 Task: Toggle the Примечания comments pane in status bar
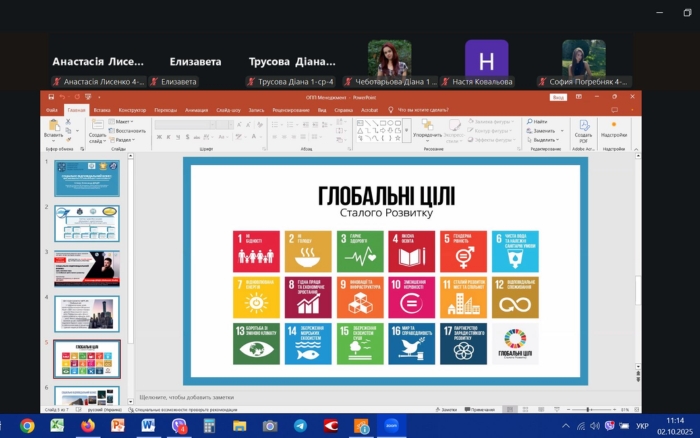click(x=482, y=409)
